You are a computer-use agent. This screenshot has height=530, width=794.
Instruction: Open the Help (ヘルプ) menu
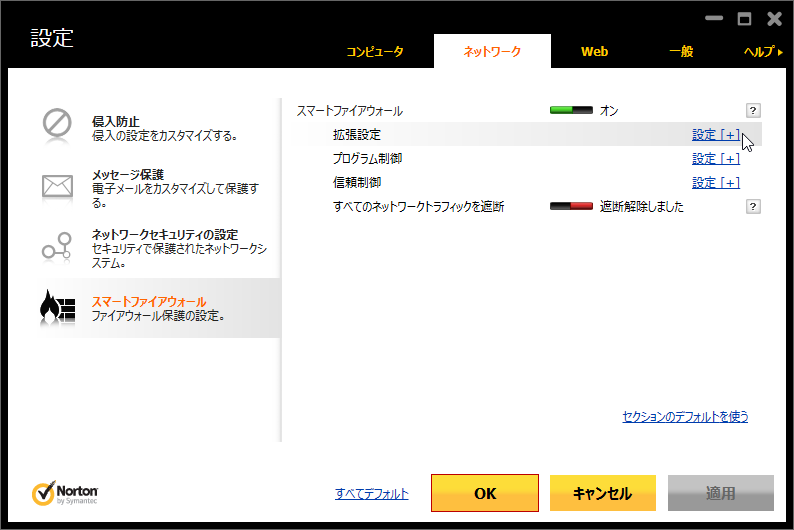(x=764, y=52)
